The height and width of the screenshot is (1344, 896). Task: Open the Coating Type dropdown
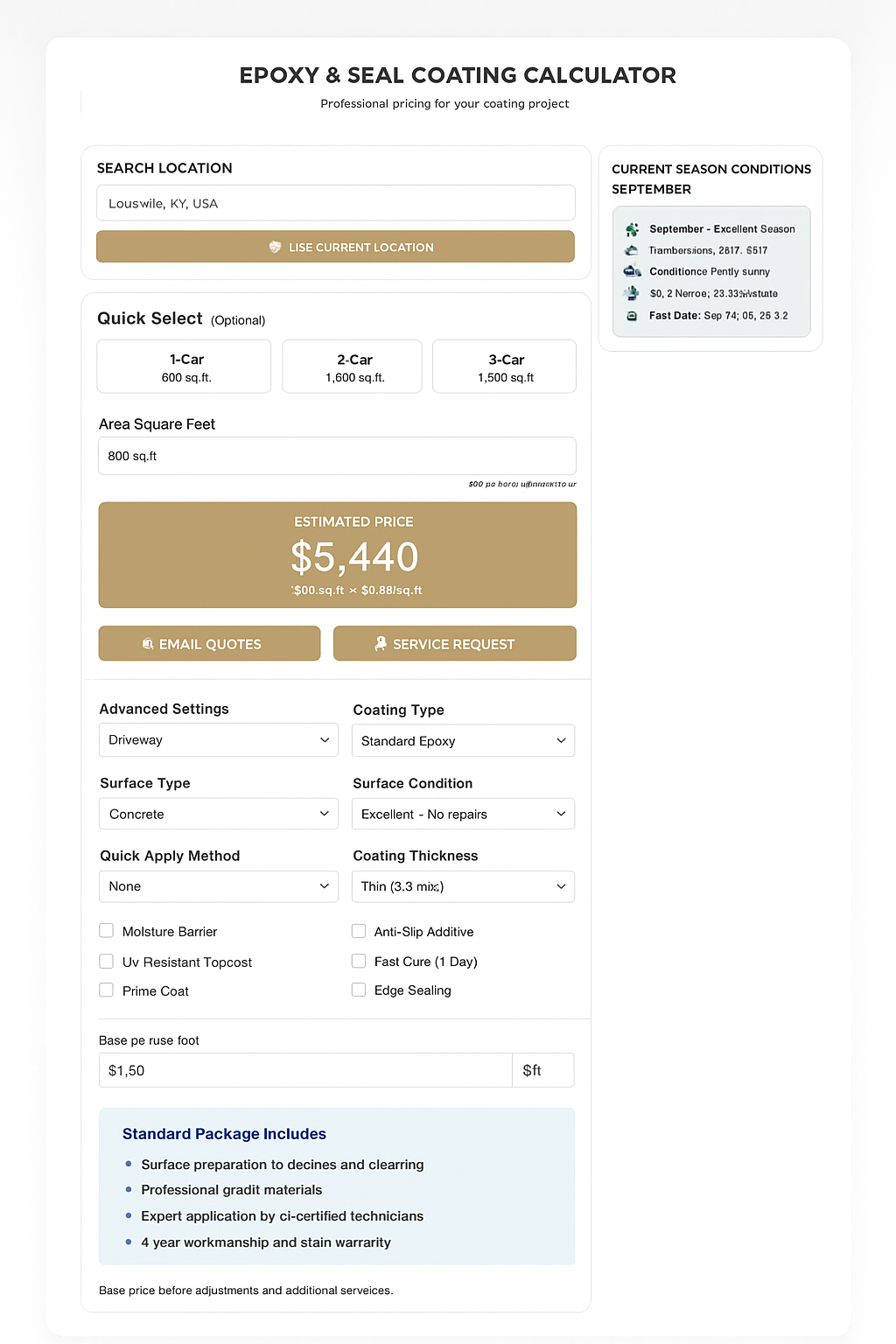463,741
